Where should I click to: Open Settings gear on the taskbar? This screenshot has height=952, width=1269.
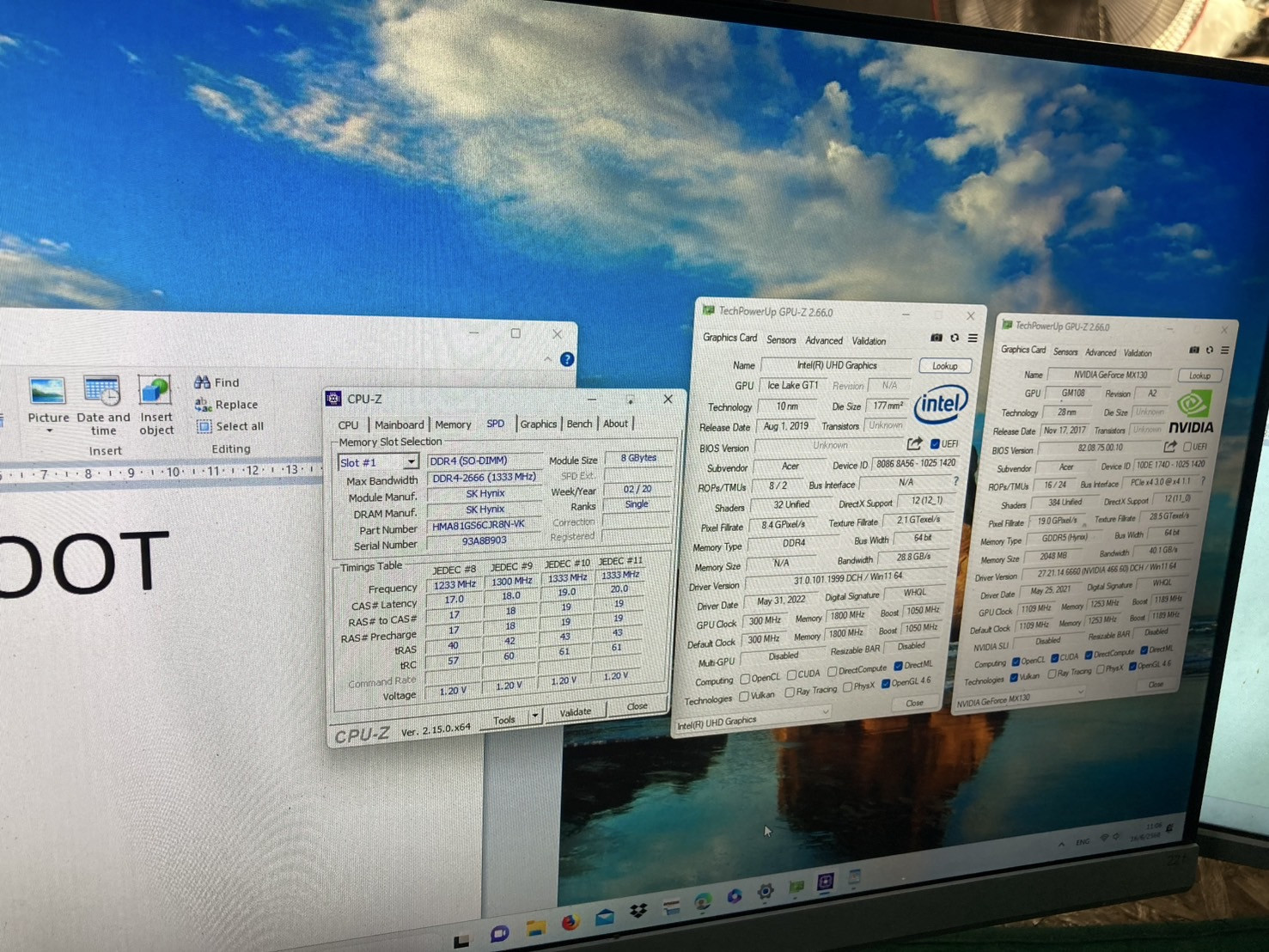click(765, 892)
